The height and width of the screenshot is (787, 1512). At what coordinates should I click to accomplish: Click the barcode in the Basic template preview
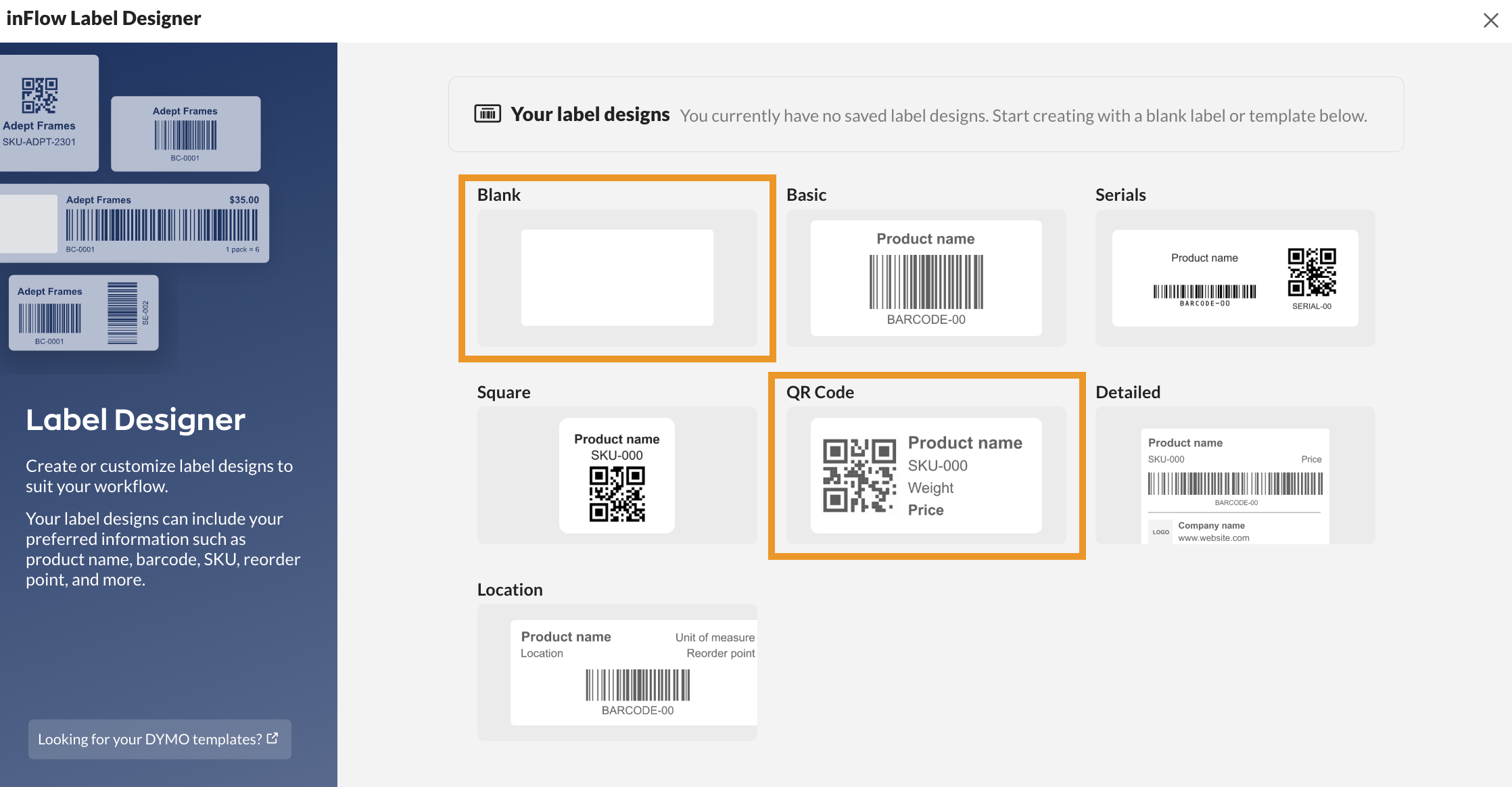click(x=926, y=282)
